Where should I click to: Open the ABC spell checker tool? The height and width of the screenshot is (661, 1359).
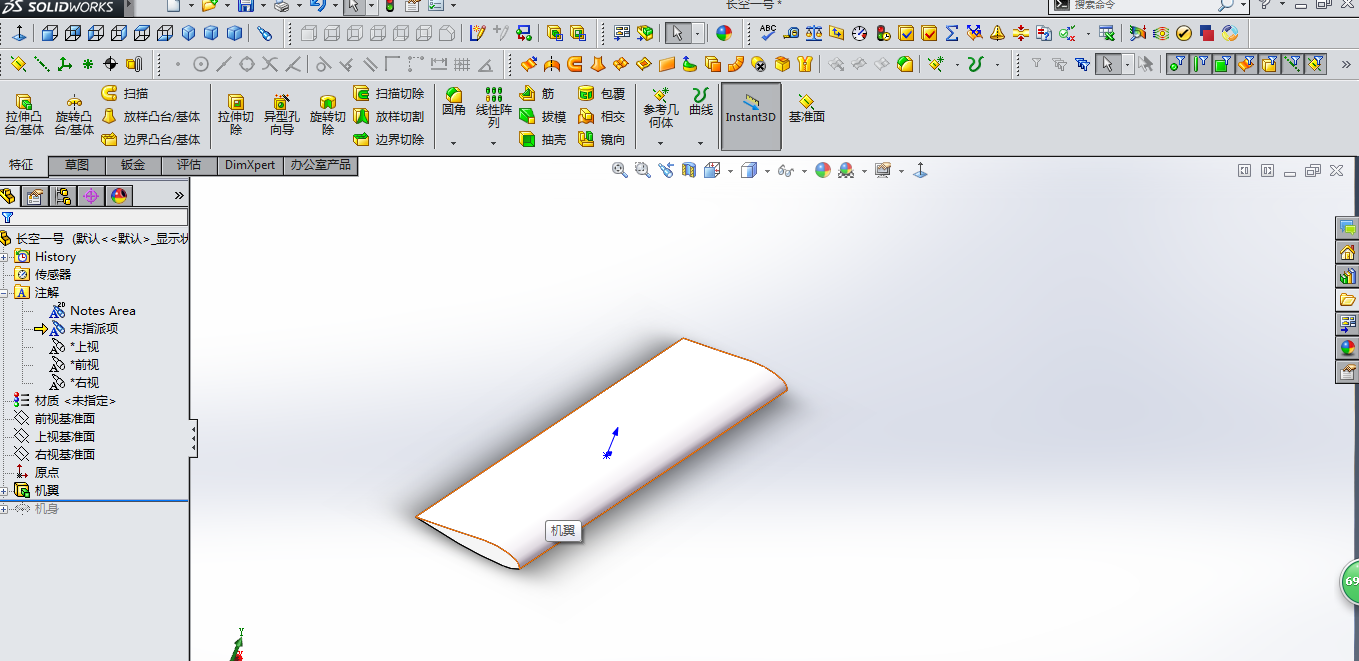(x=768, y=33)
